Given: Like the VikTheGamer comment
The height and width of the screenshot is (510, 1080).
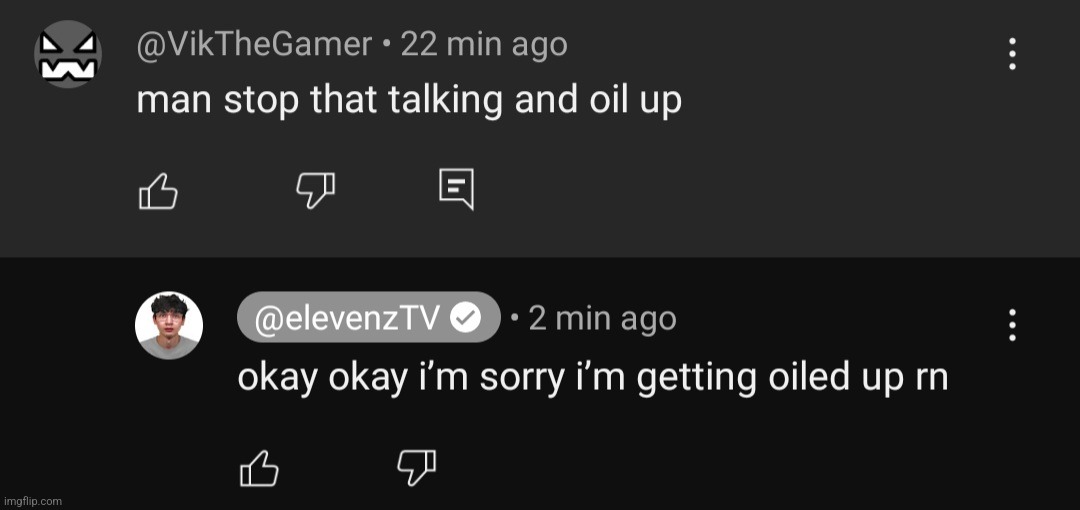Looking at the screenshot, I should tap(158, 191).
